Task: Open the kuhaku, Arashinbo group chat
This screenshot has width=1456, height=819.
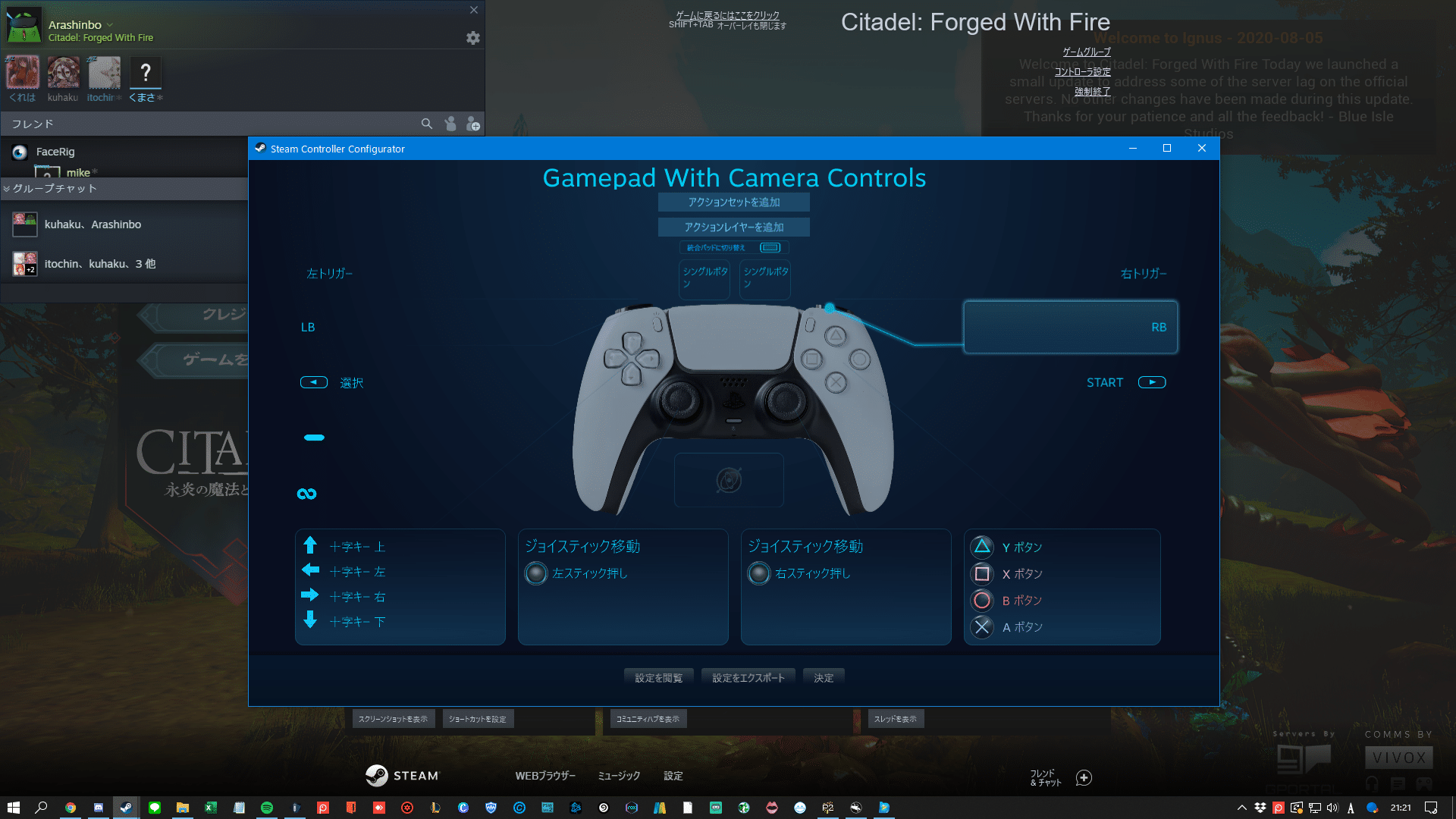Action: pos(124,224)
